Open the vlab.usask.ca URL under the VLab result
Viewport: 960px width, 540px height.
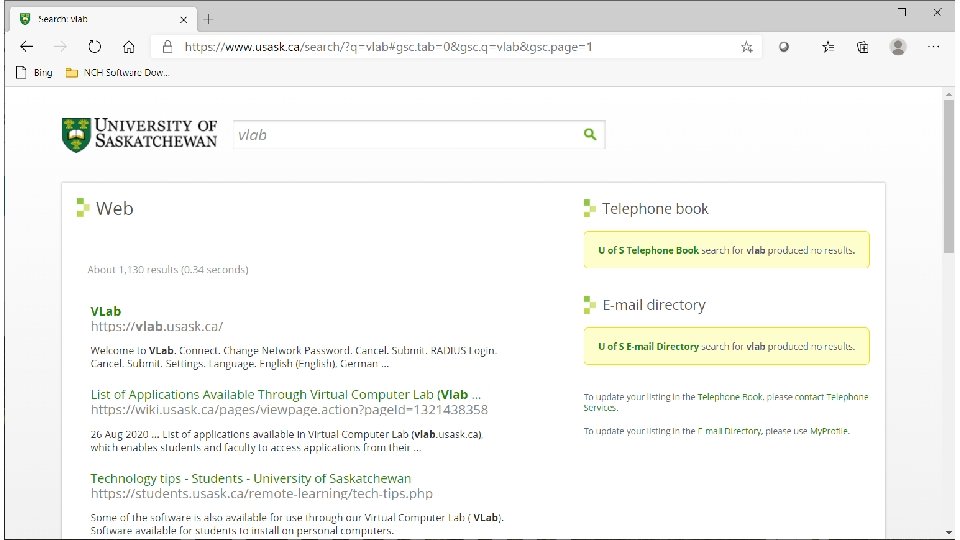pyautogui.click(x=157, y=326)
